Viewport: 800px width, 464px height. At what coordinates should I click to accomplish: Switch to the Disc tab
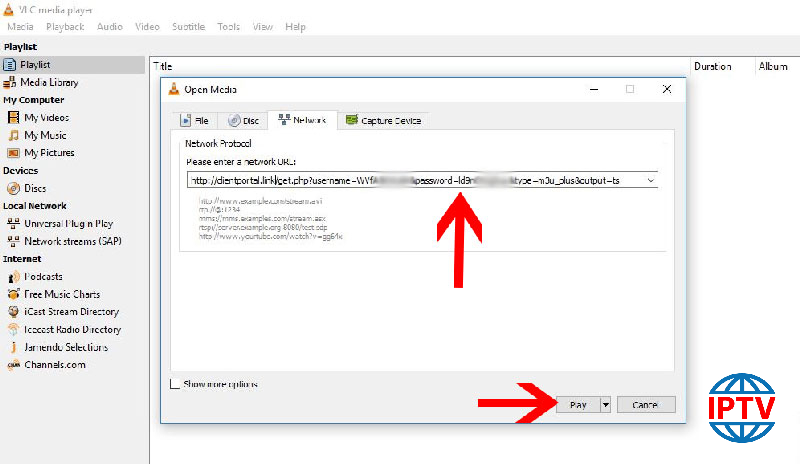[243, 121]
